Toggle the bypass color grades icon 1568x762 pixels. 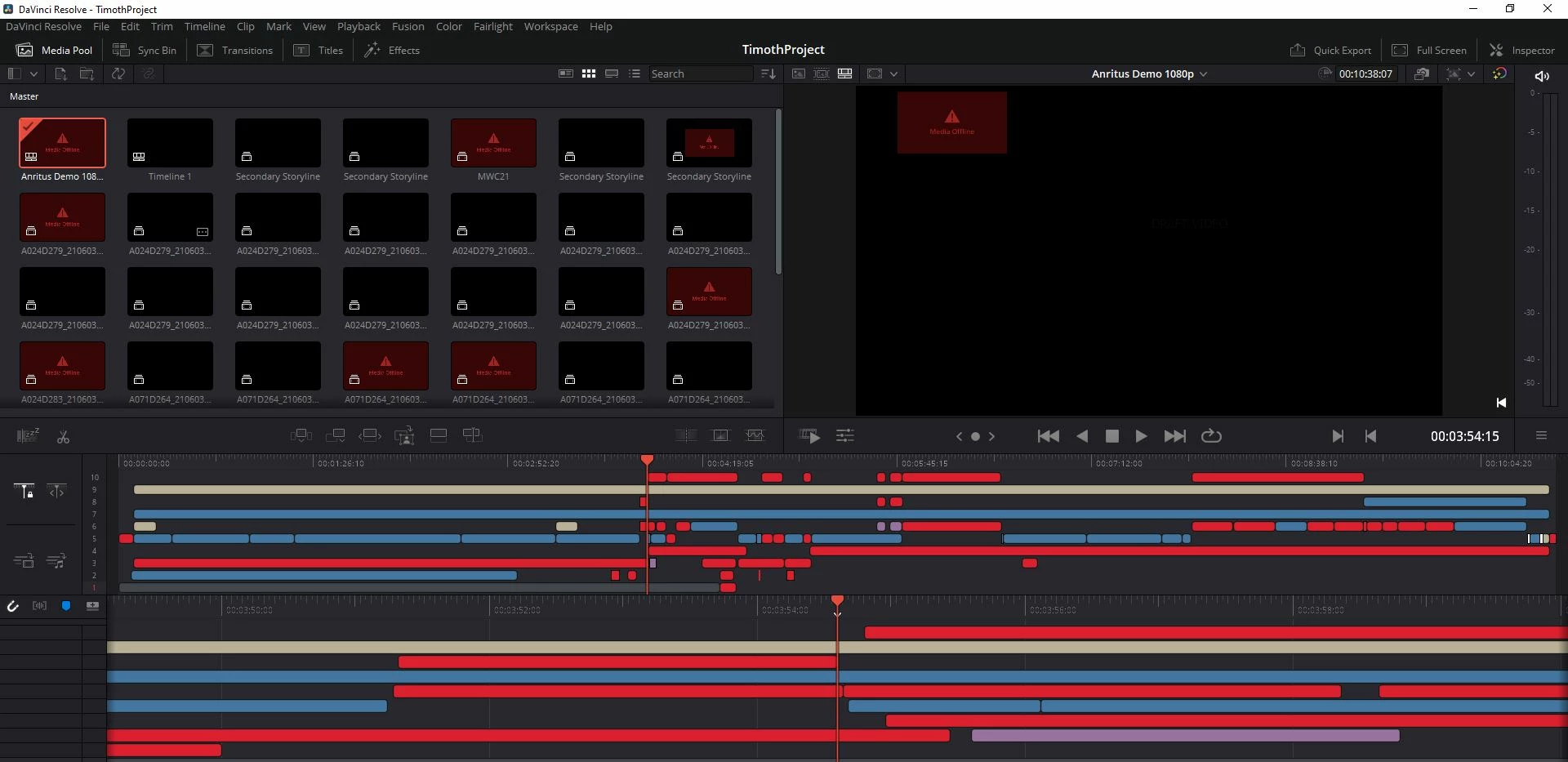pos(1499,74)
